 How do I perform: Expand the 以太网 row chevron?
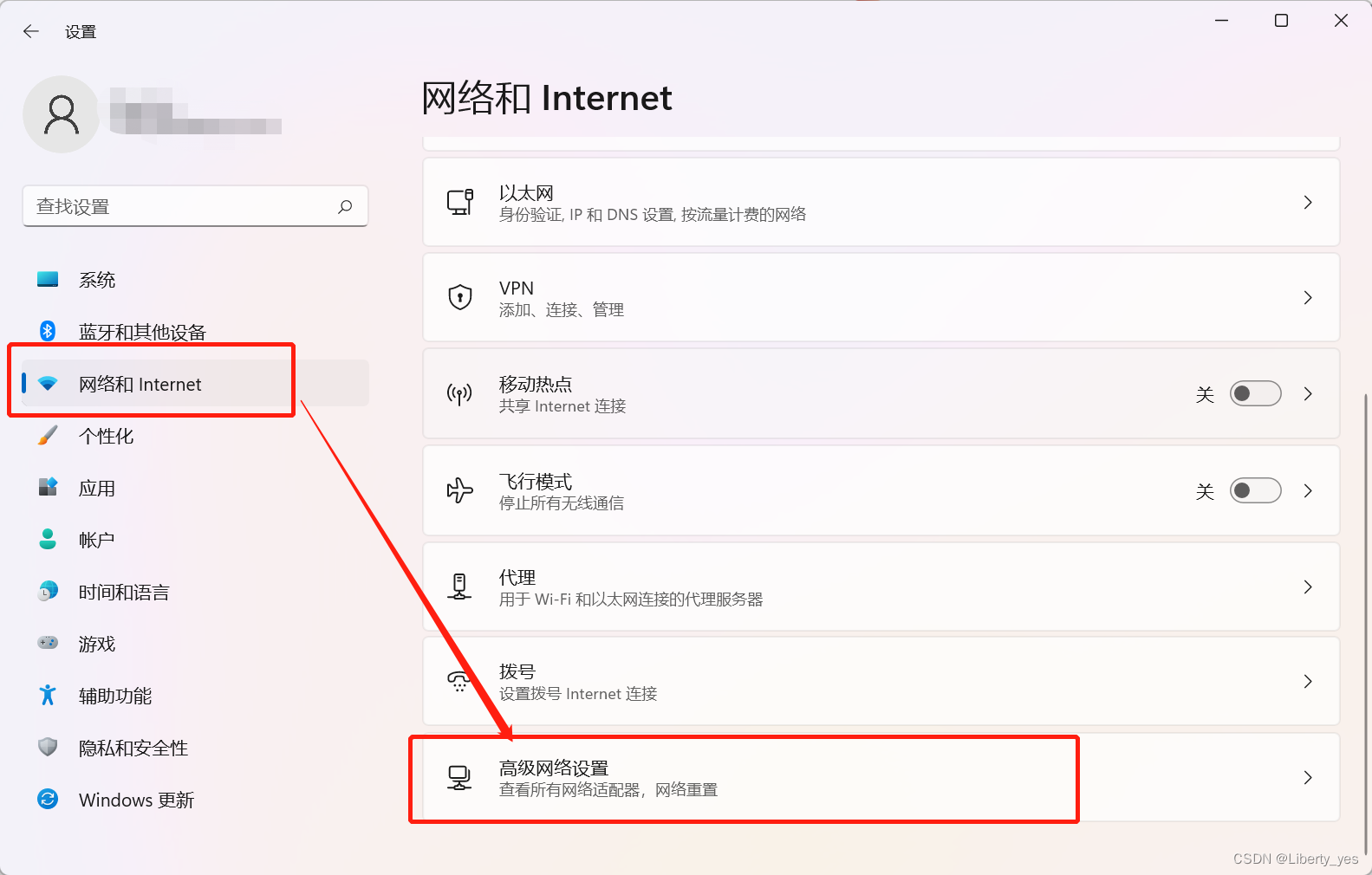1308,202
